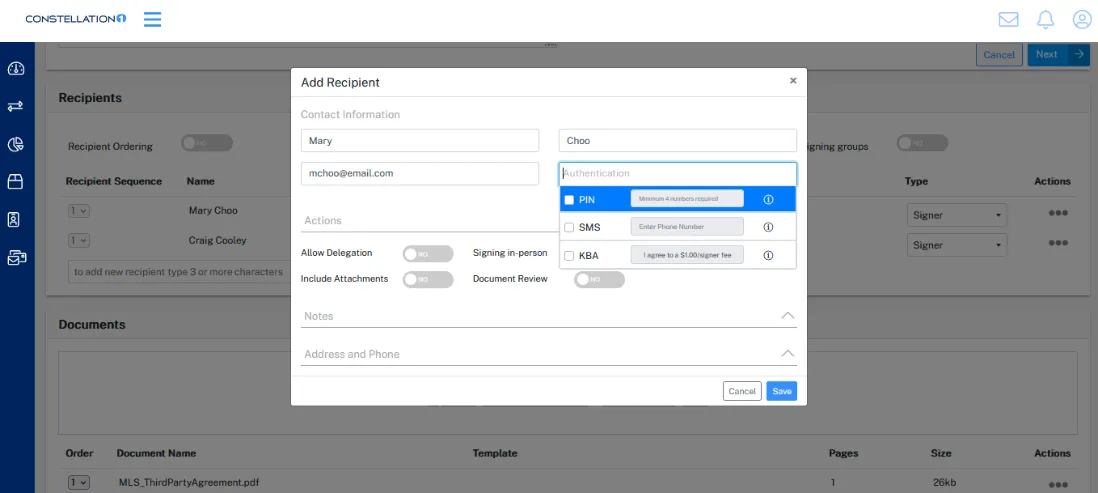Viewport: 1098px width, 493px height.
Task: Open the notifications bell icon
Action: (x=1045, y=20)
